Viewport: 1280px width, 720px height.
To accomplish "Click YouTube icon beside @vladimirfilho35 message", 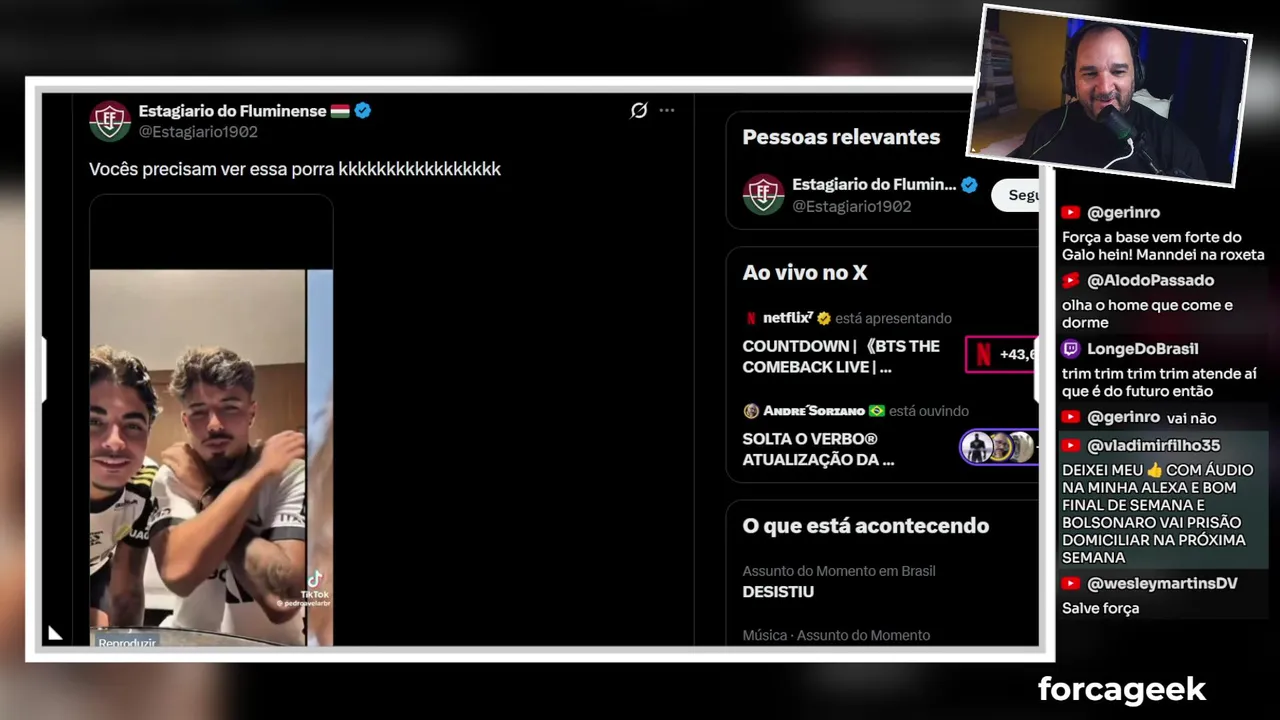I will pyautogui.click(x=1071, y=446).
